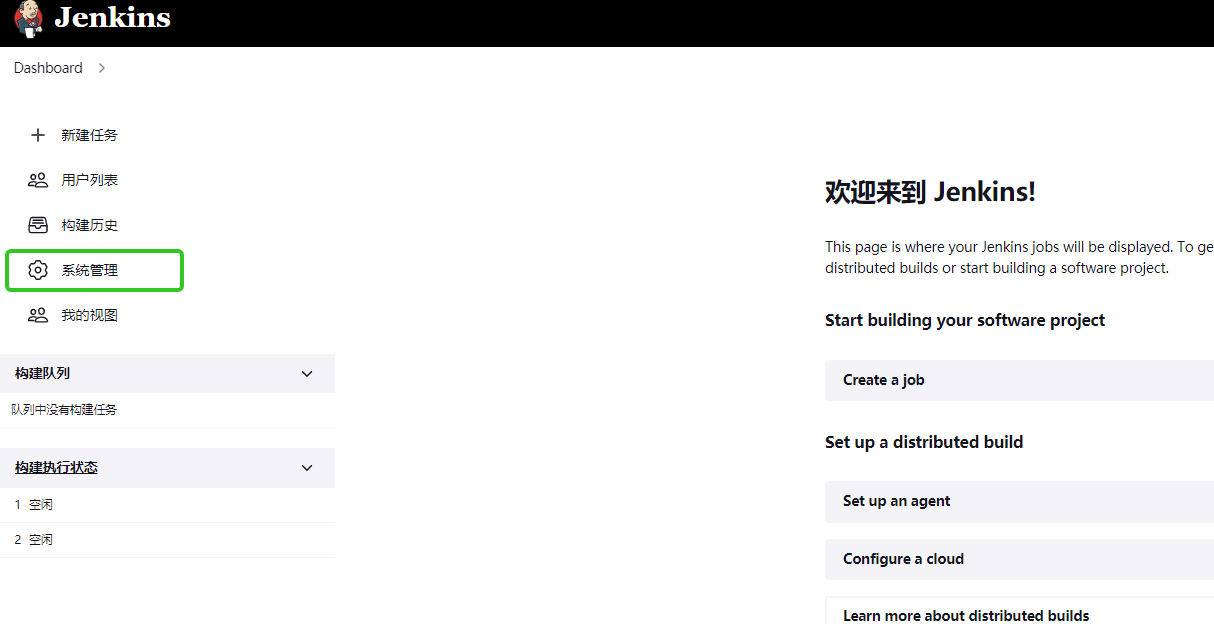This screenshot has height=624, width=1214.
Task: Open the 构建历史 sidebar entry
Action: click(89, 225)
